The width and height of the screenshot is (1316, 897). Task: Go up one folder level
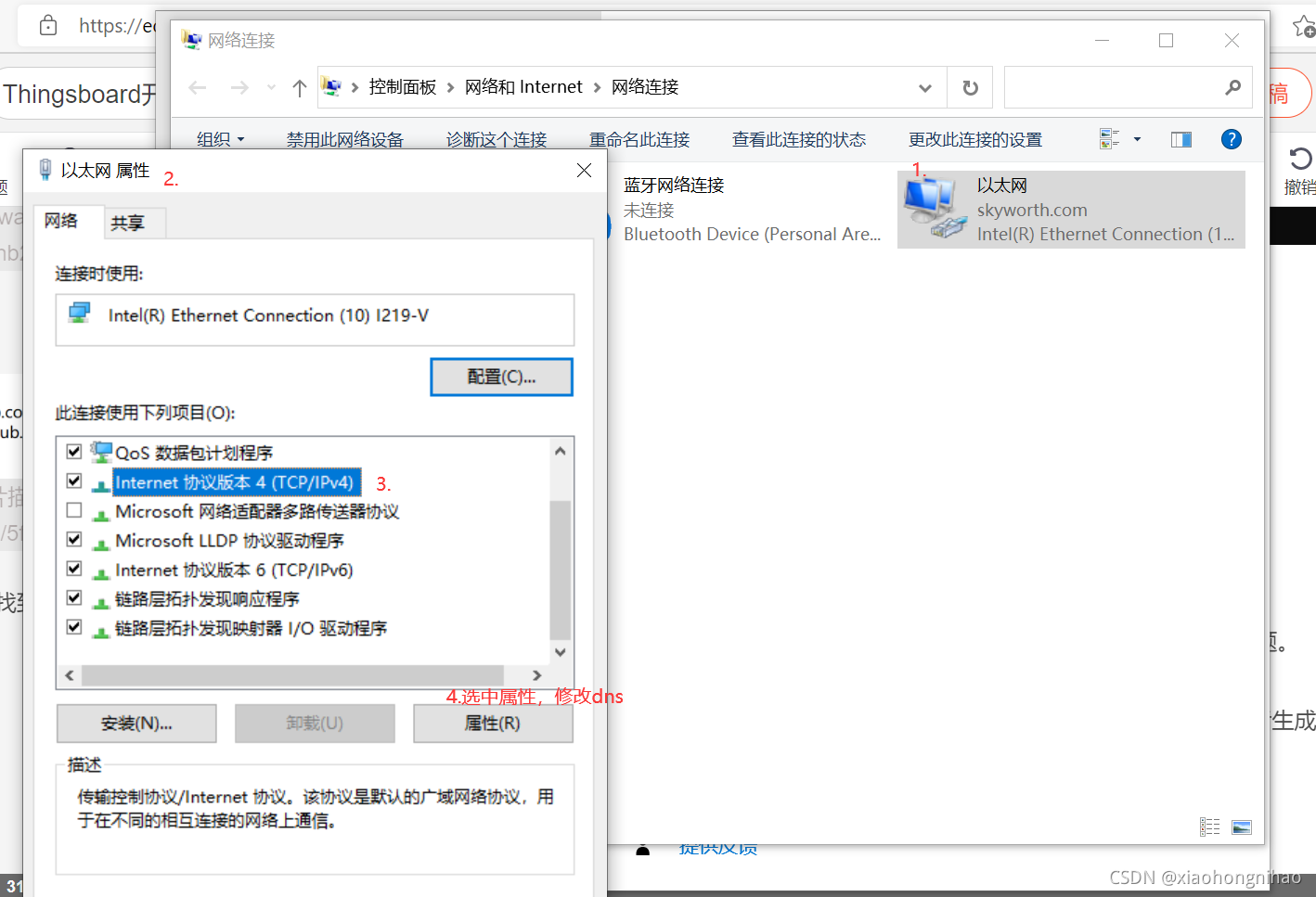299,88
